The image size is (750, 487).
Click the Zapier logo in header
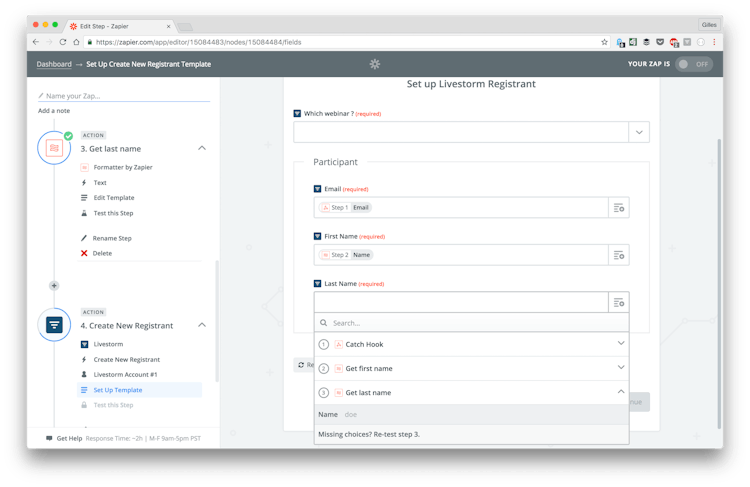[374, 64]
